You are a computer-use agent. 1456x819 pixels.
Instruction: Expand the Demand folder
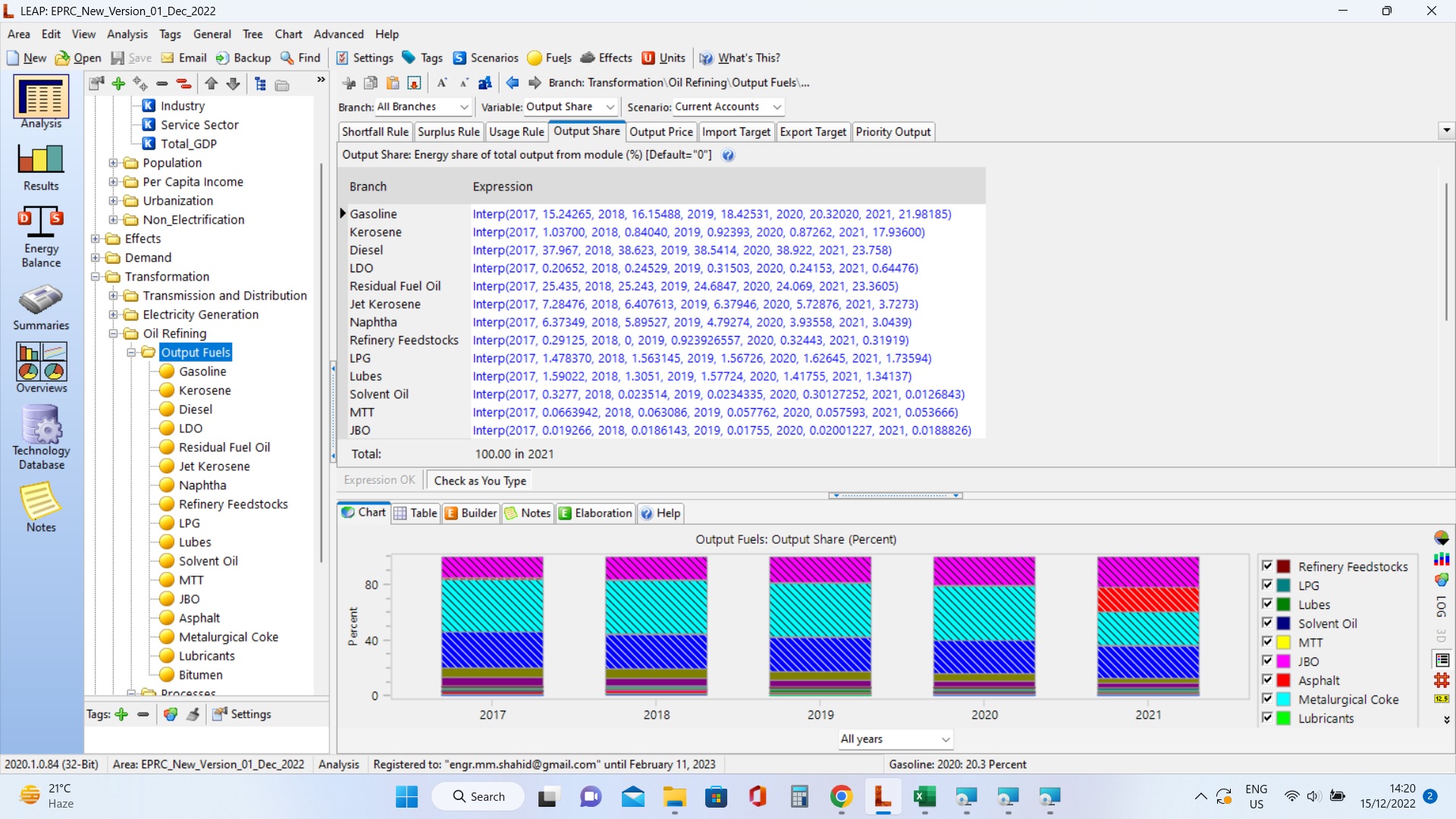click(x=96, y=257)
